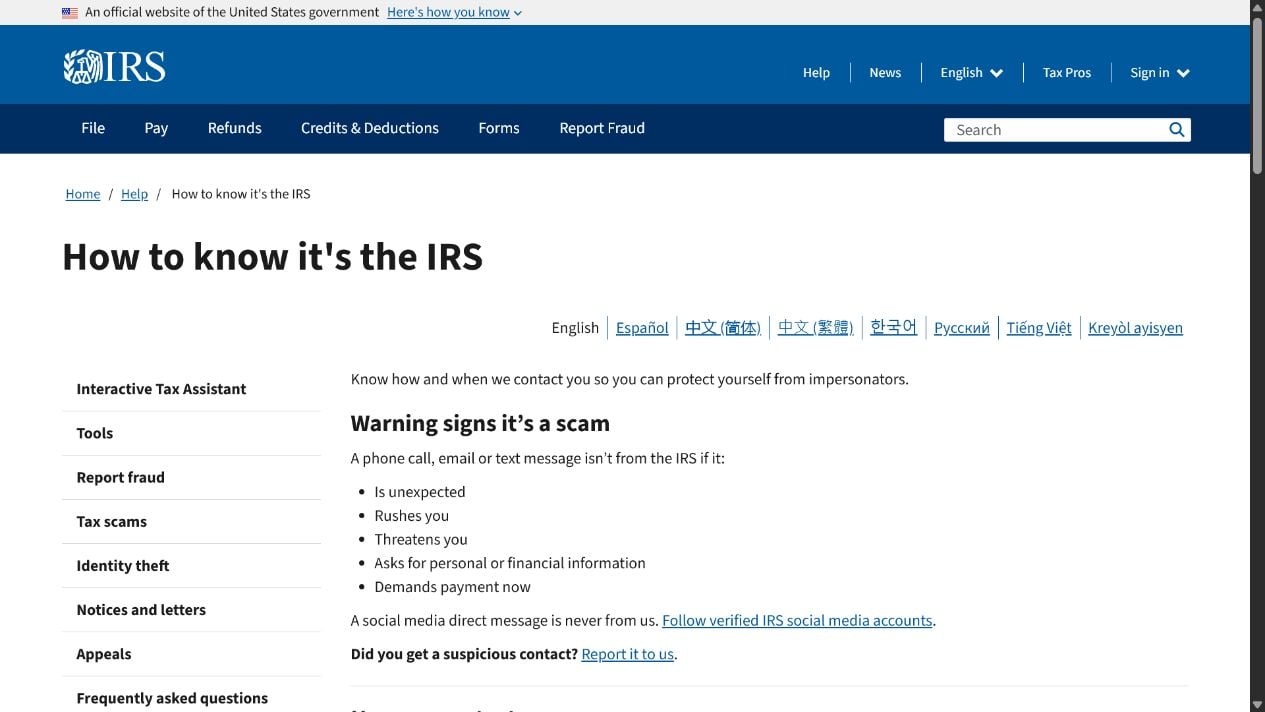This screenshot has height=712, width=1265.
Task: Click the US flag icon
Action: click(x=70, y=13)
